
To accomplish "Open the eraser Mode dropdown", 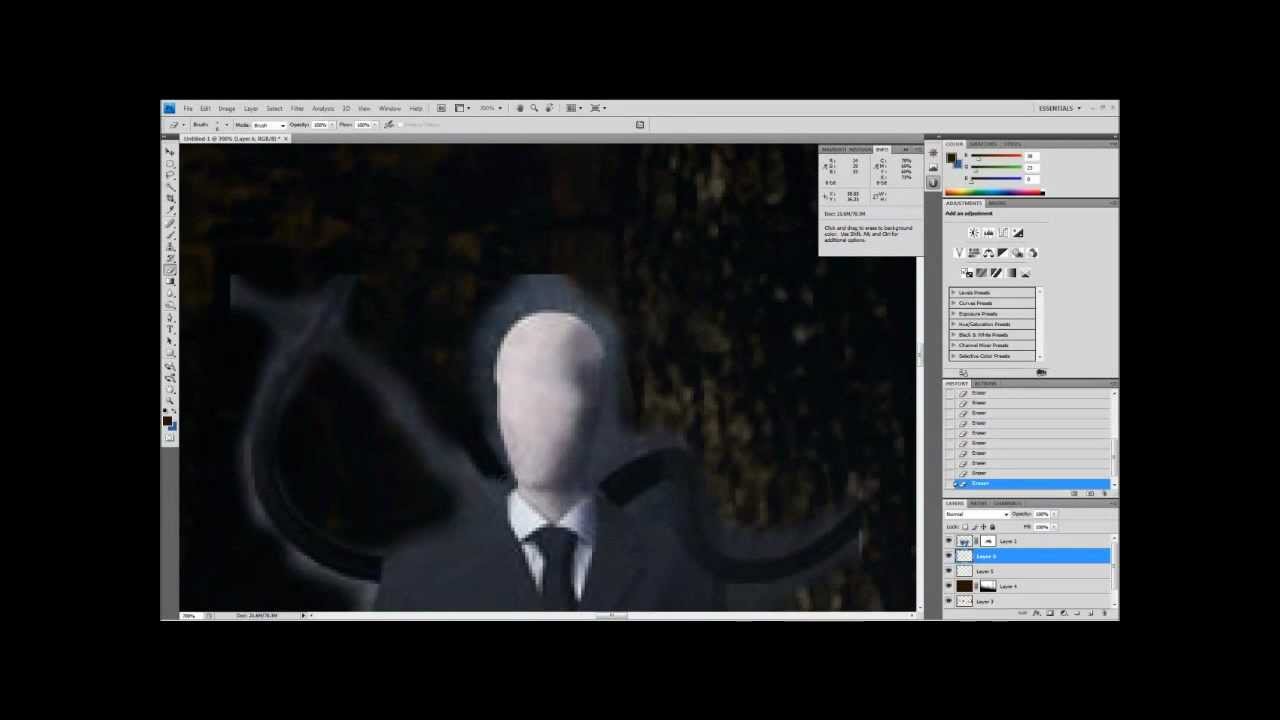I will coord(269,125).
